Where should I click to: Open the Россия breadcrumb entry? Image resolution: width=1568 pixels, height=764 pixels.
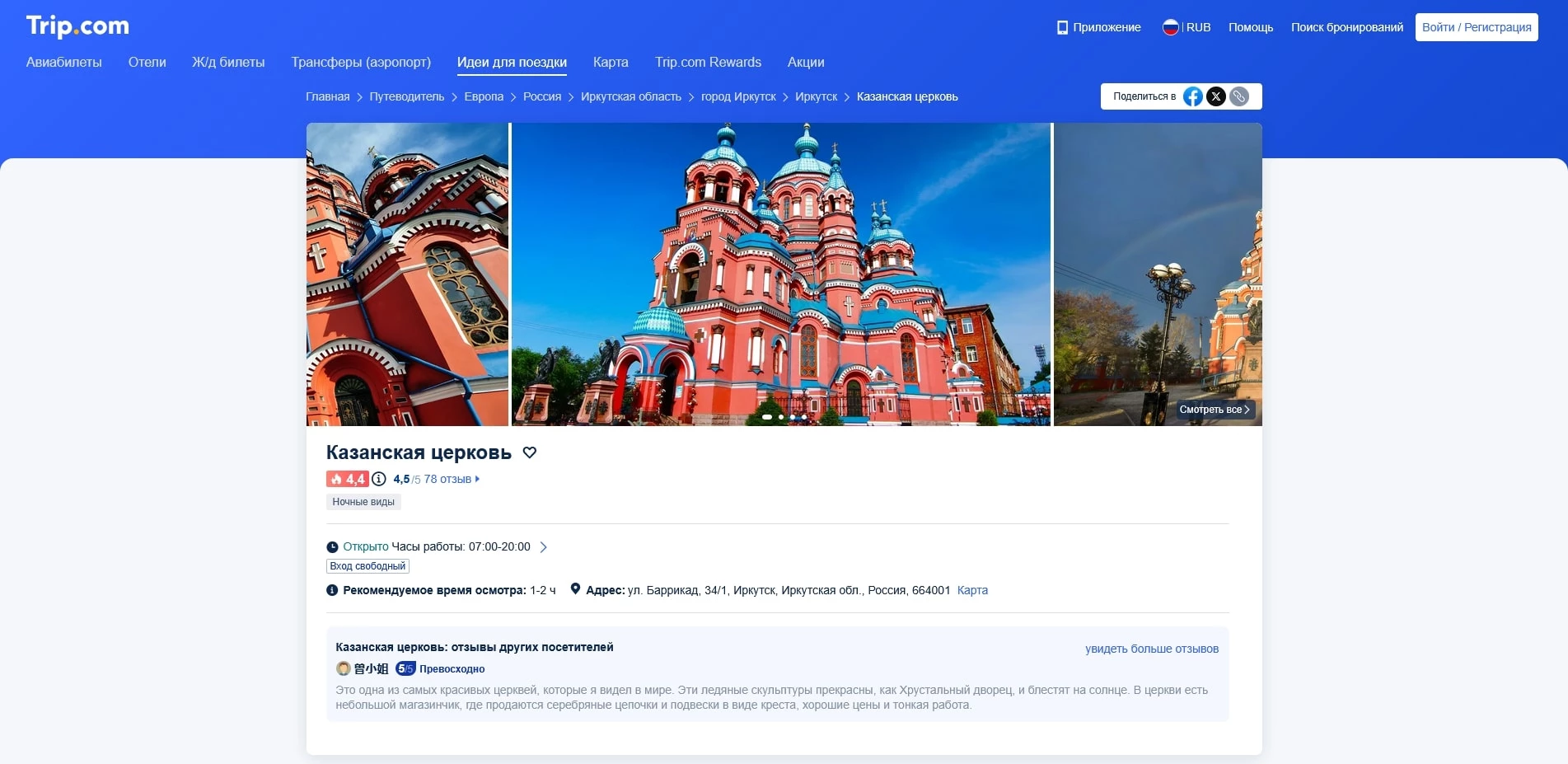coord(543,96)
